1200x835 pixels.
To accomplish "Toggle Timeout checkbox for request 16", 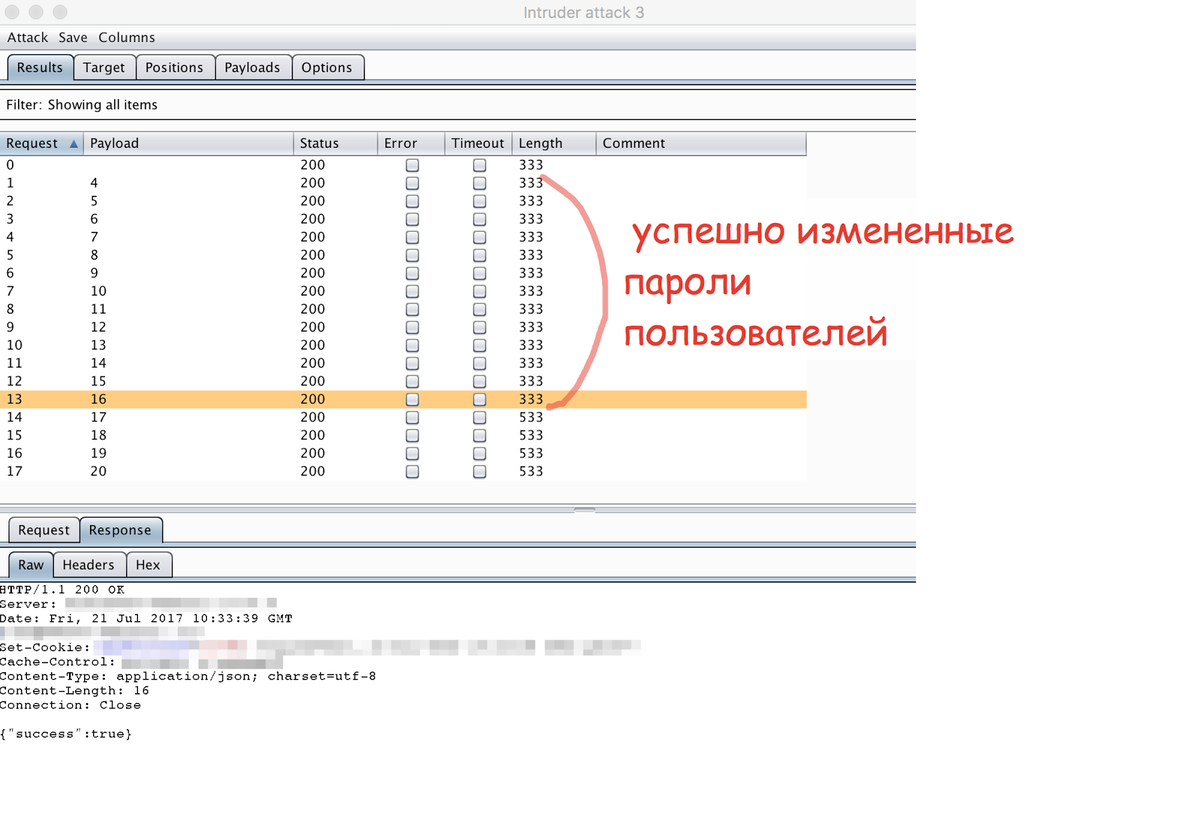I will 480,453.
